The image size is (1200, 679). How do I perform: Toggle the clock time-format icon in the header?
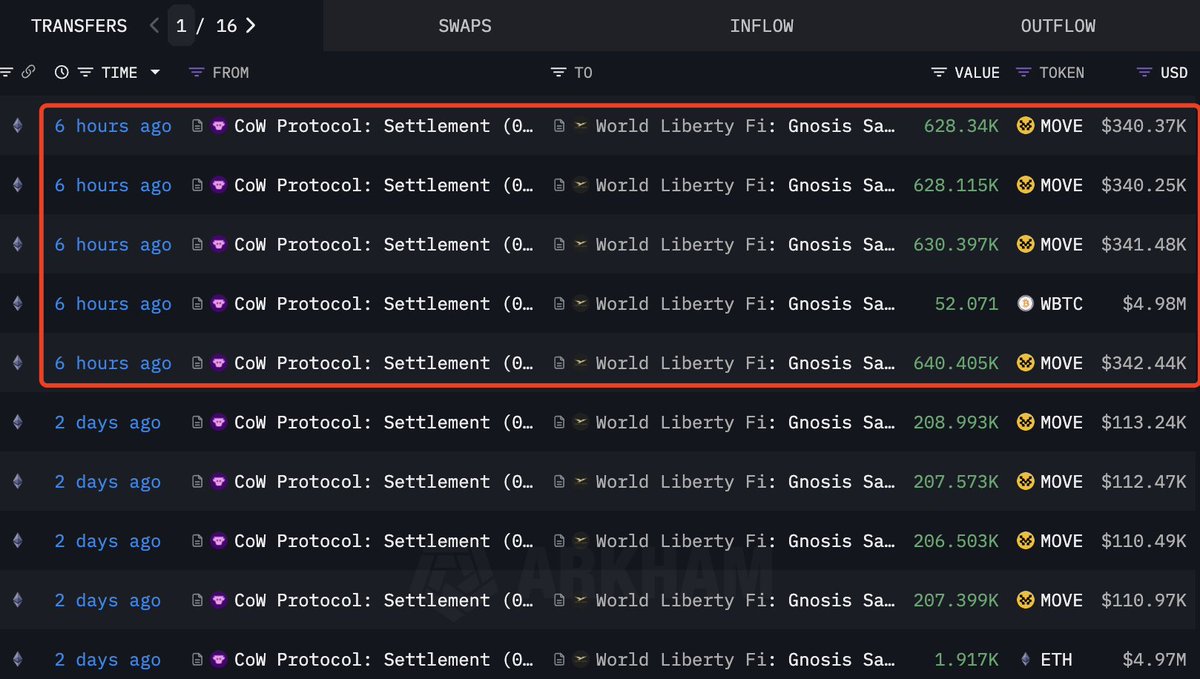[62, 72]
